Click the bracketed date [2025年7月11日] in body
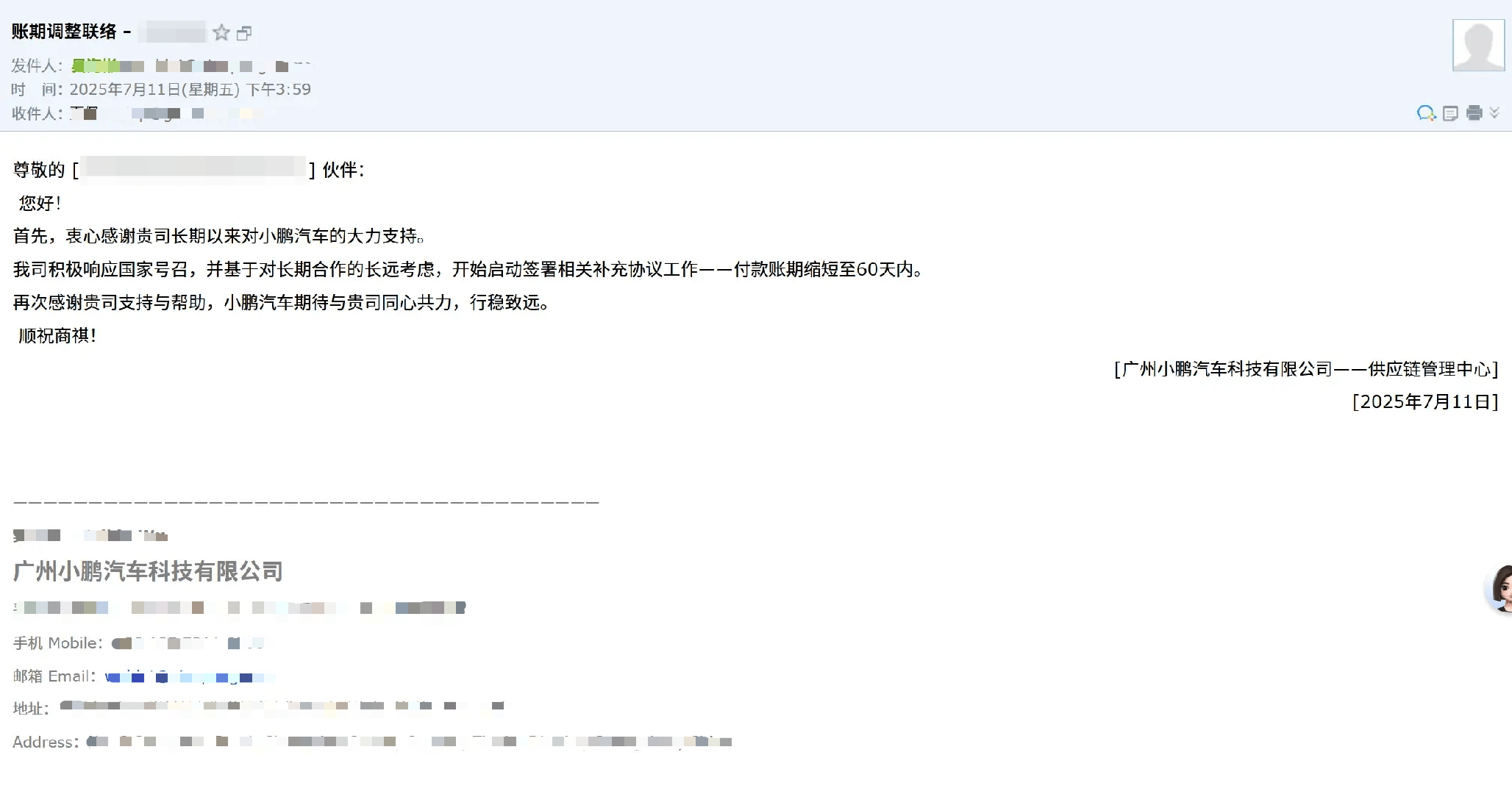This screenshot has width=1512, height=794. pos(1425,402)
